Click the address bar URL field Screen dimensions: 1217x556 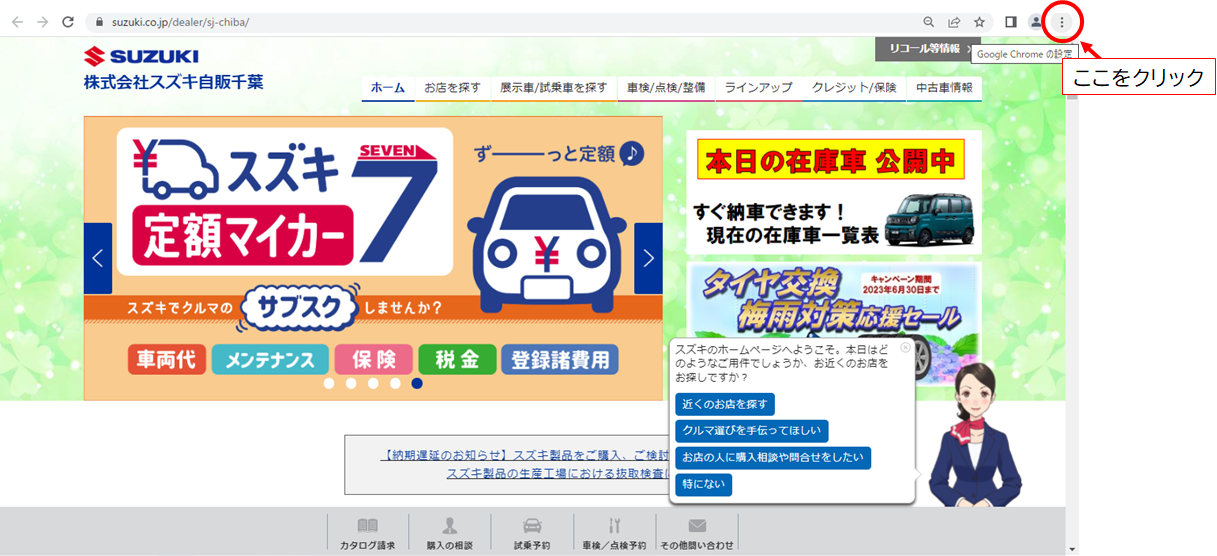tap(500, 21)
